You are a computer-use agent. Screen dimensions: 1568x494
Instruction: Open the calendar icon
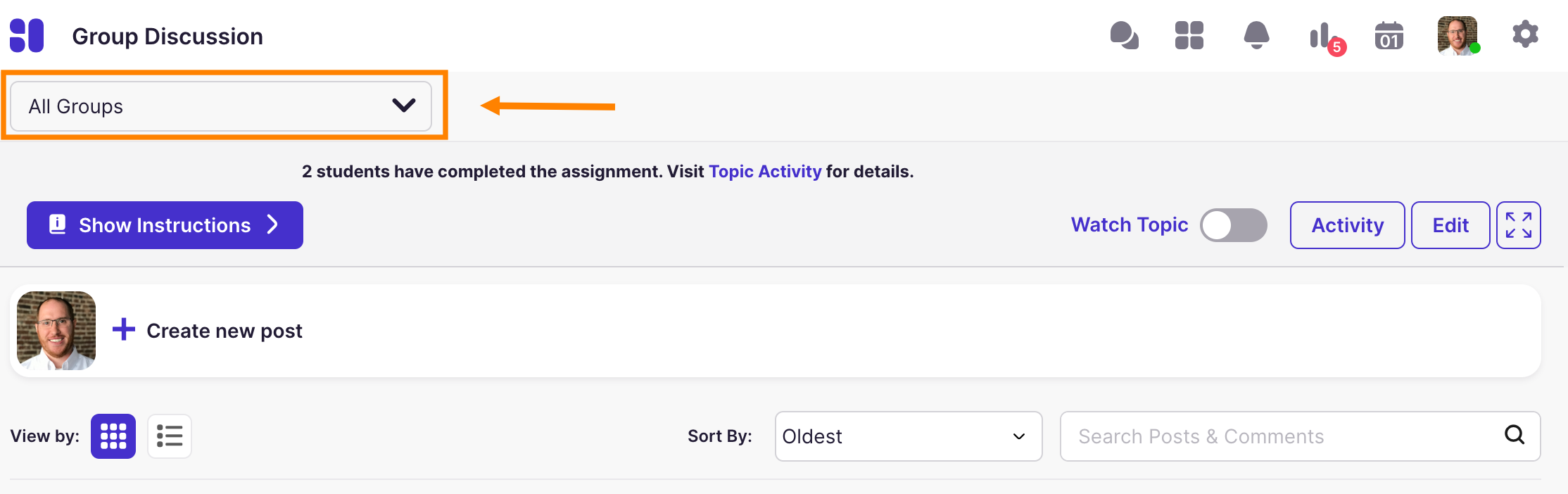coord(1389,36)
